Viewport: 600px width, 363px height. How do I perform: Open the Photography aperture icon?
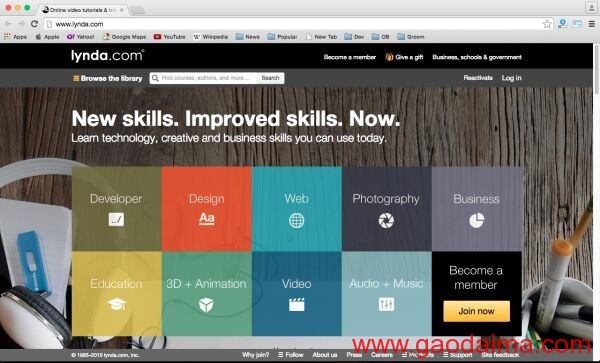click(x=386, y=221)
